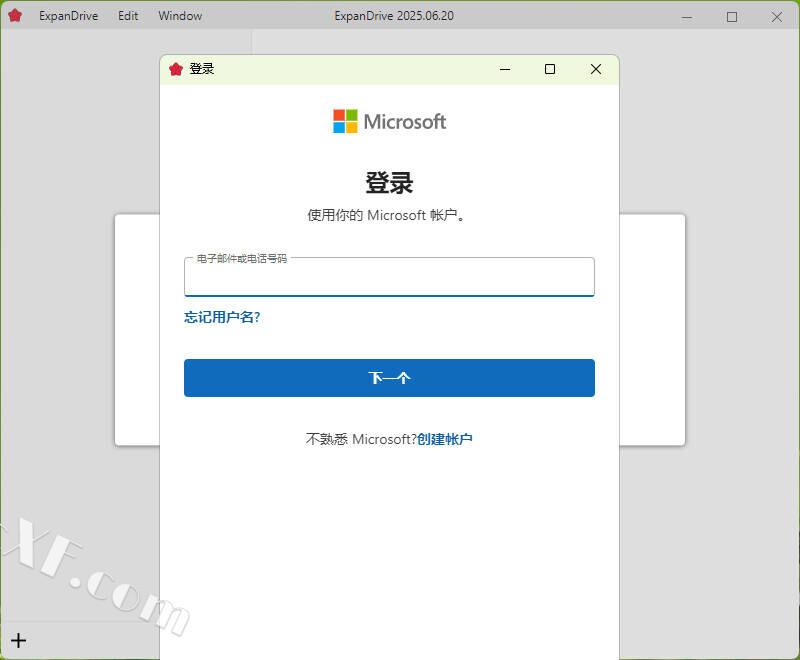This screenshot has height=660, width=800.
Task: Click the 忘记用户名? link
Action: point(222,317)
